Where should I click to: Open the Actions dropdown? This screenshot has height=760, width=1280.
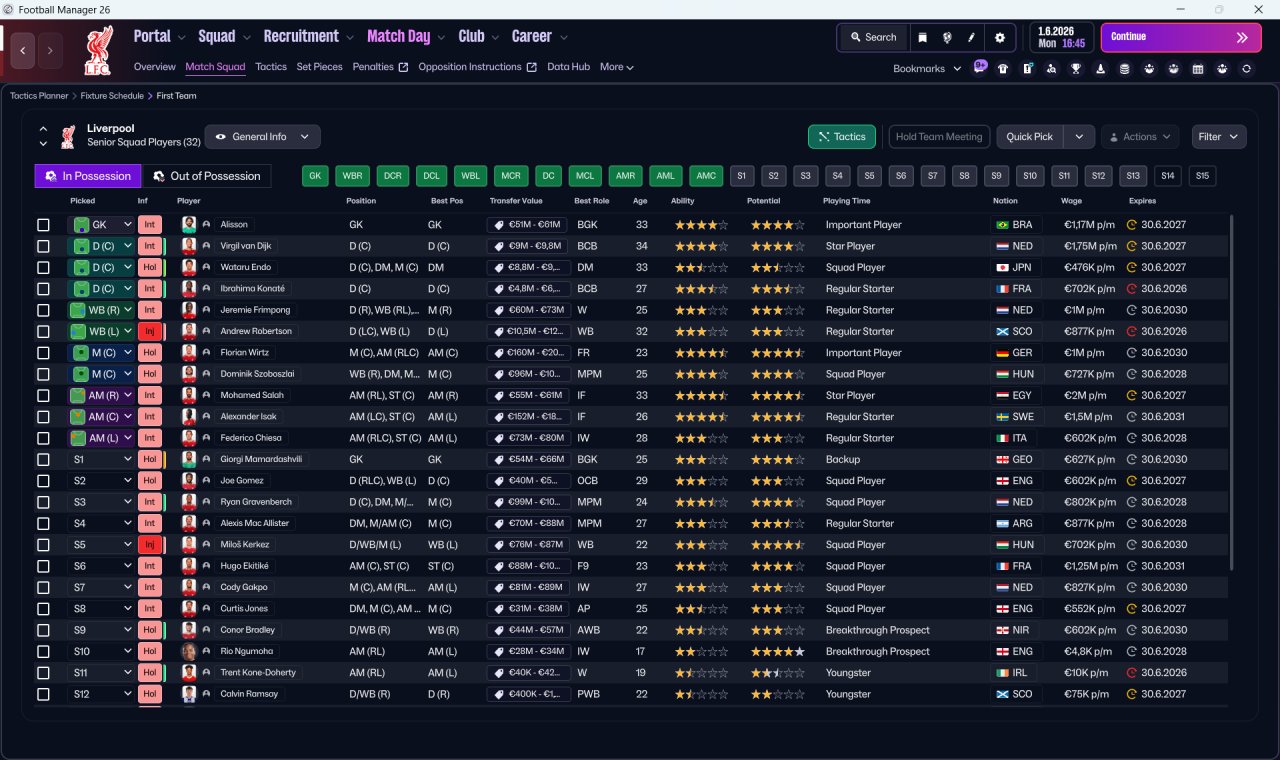click(x=1139, y=137)
